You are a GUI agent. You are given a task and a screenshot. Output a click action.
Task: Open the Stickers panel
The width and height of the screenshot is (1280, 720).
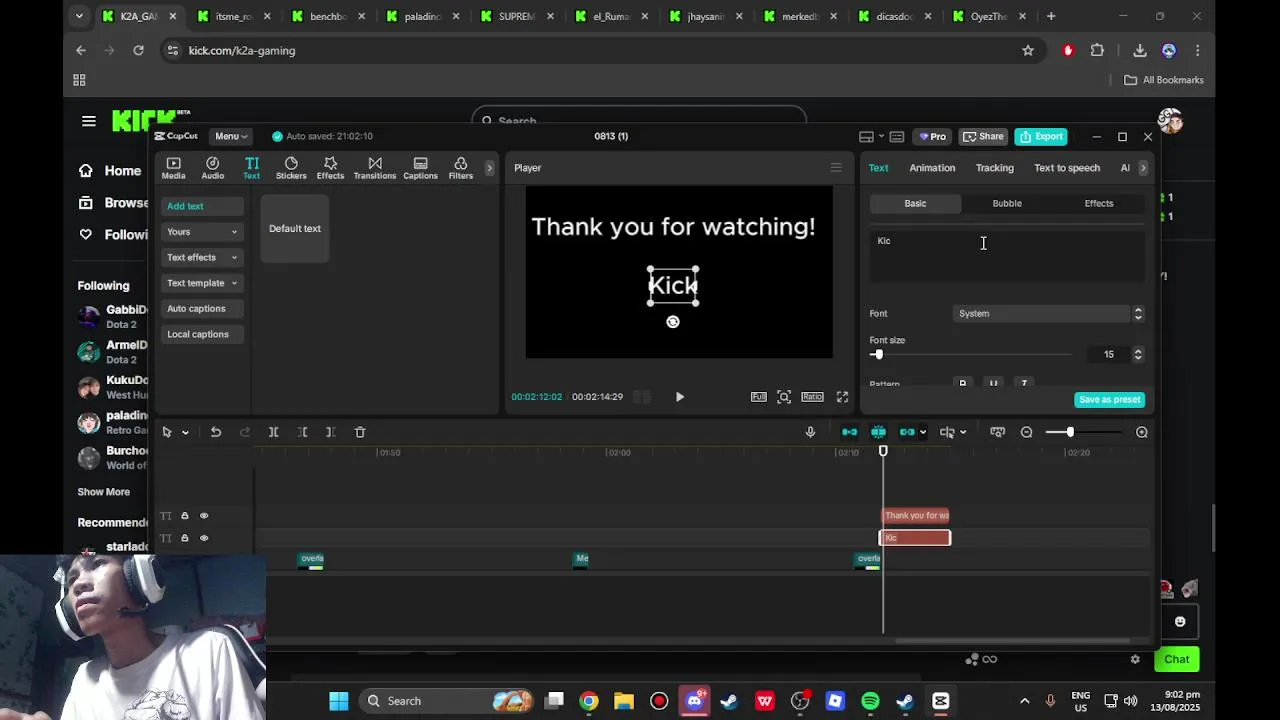point(291,168)
